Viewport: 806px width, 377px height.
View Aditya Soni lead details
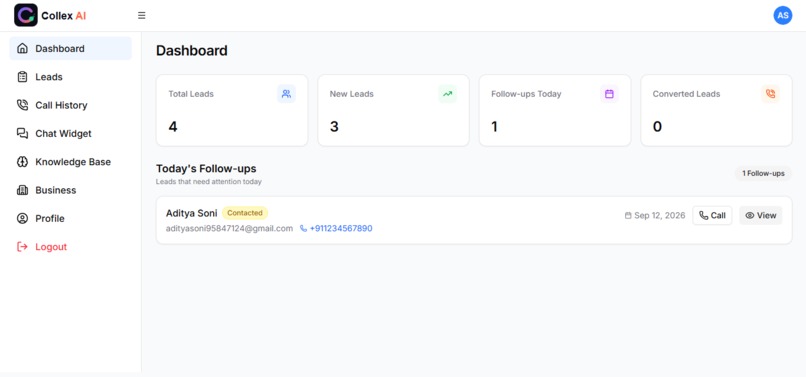click(x=761, y=216)
